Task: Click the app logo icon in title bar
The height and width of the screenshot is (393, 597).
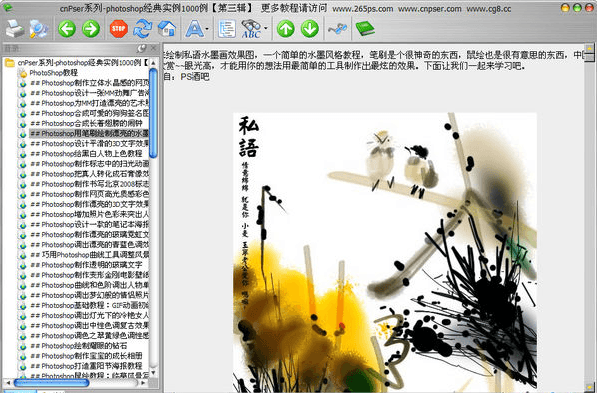Action: click(7, 7)
